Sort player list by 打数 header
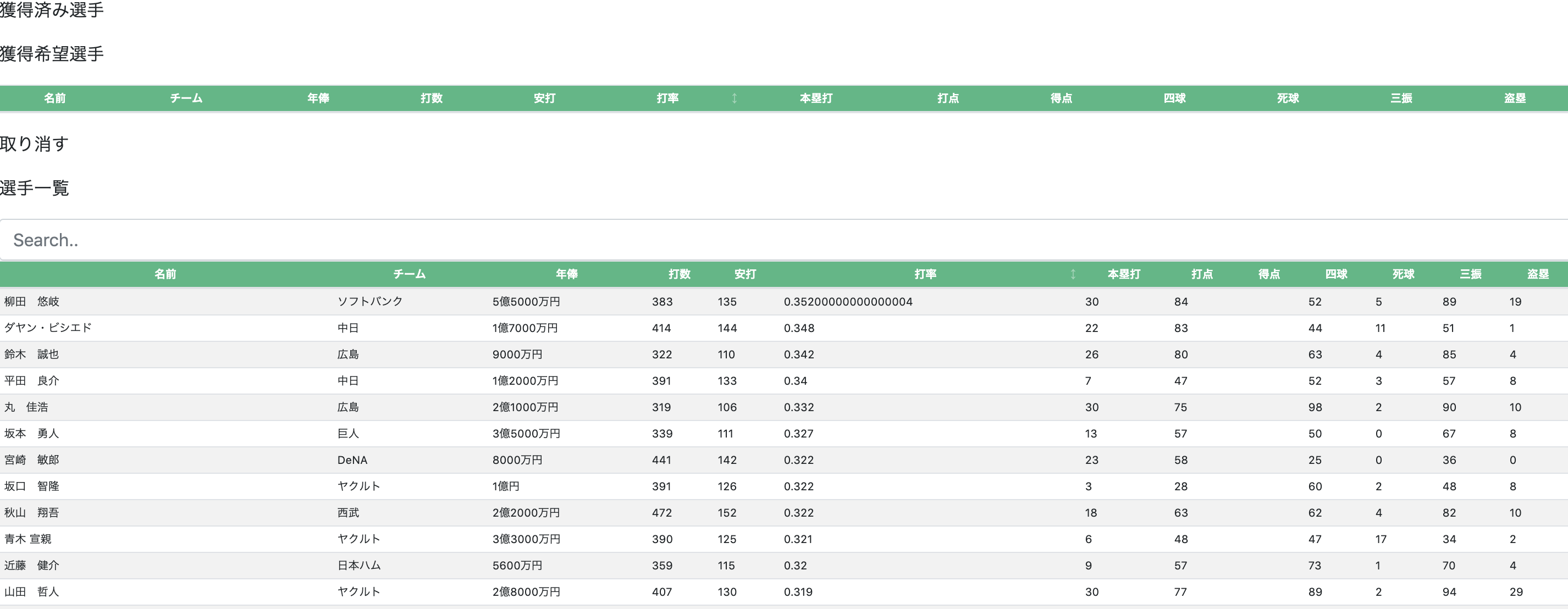This screenshot has height=609, width=1568. click(680, 274)
